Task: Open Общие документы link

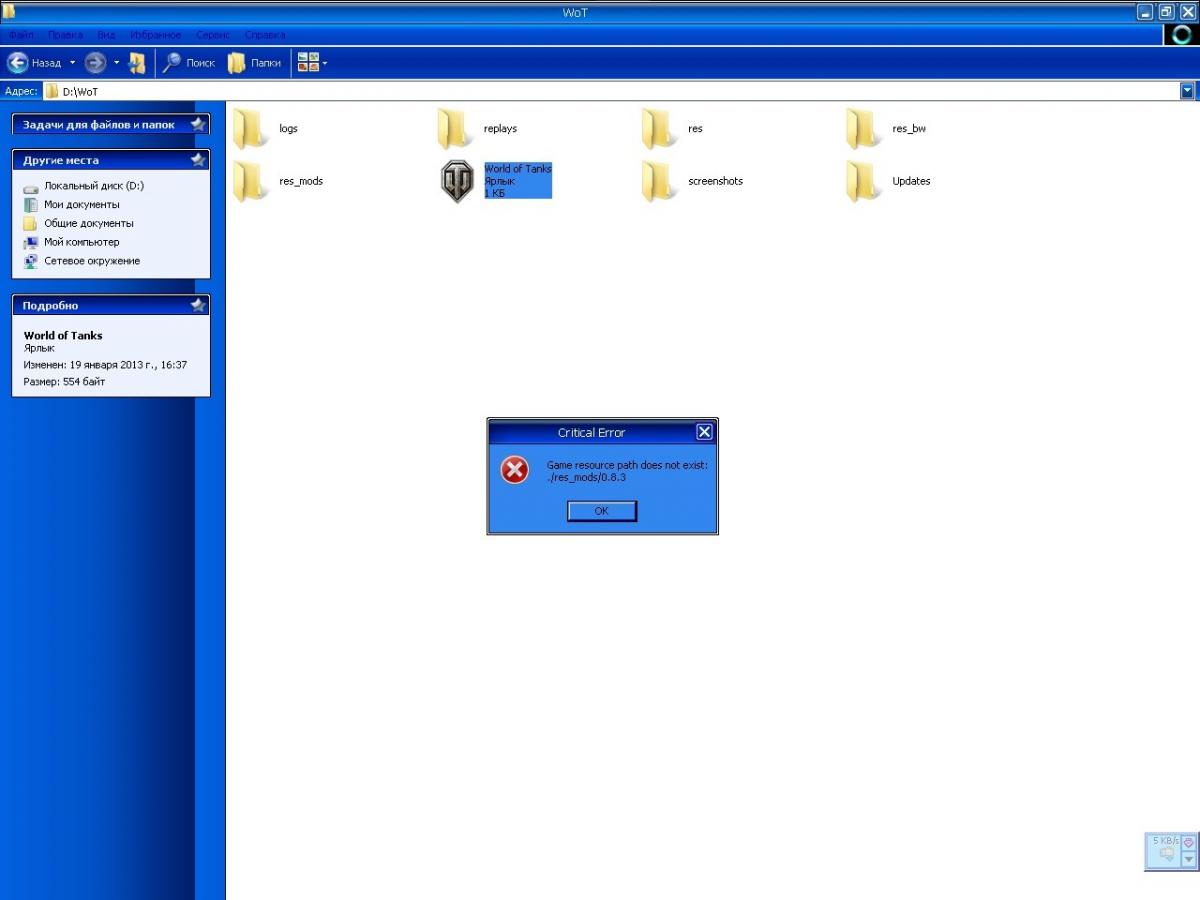Action: click(89, 224)
